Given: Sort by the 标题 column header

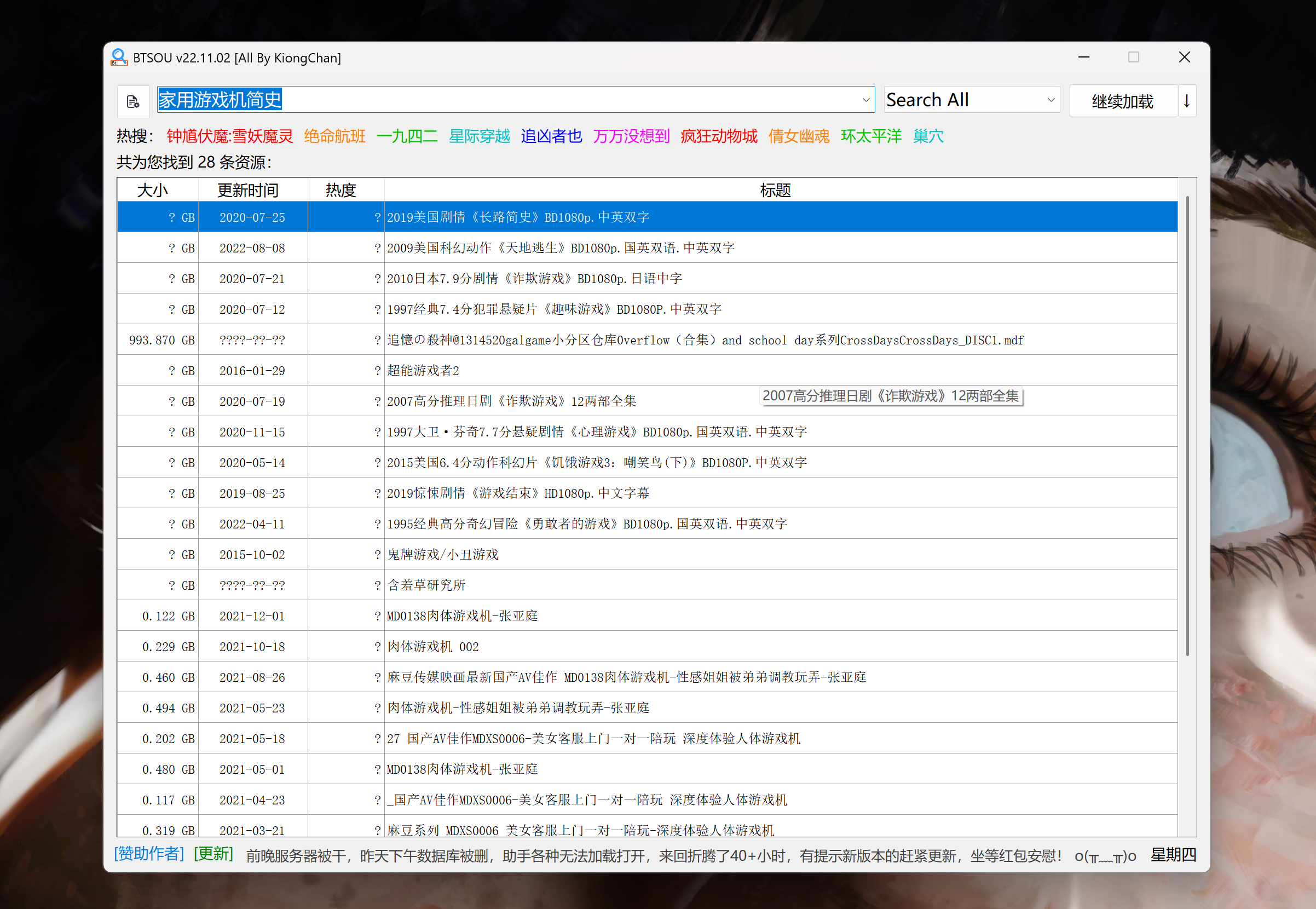Looking at the screenshot, I should point(781,190).
